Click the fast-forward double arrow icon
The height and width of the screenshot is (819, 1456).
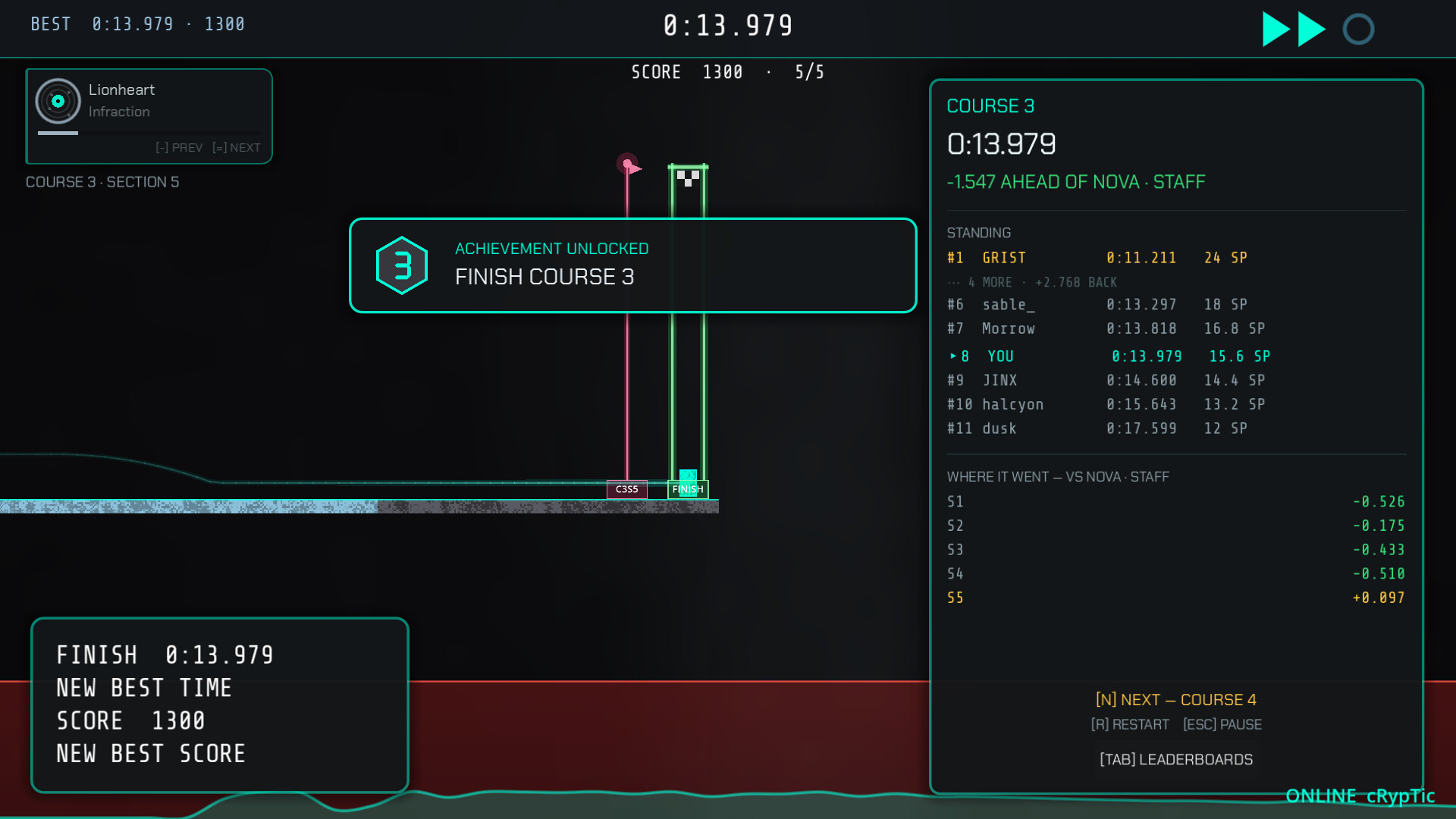tap(1294, 30)
